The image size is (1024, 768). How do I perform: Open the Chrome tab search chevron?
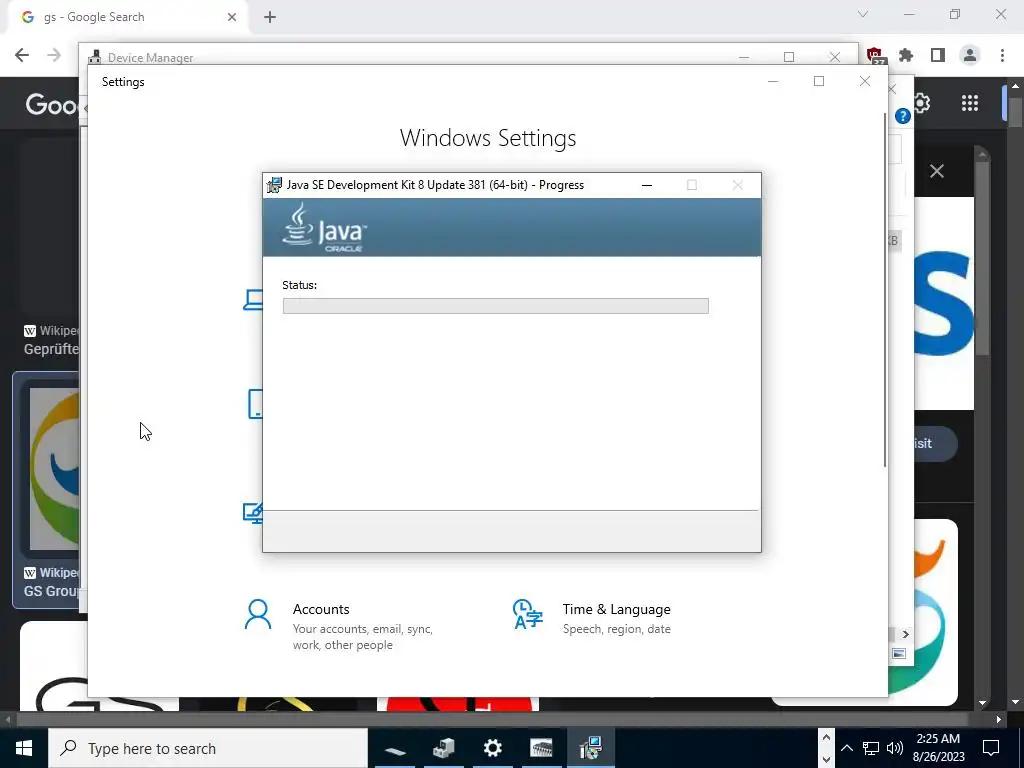[863, 14]
